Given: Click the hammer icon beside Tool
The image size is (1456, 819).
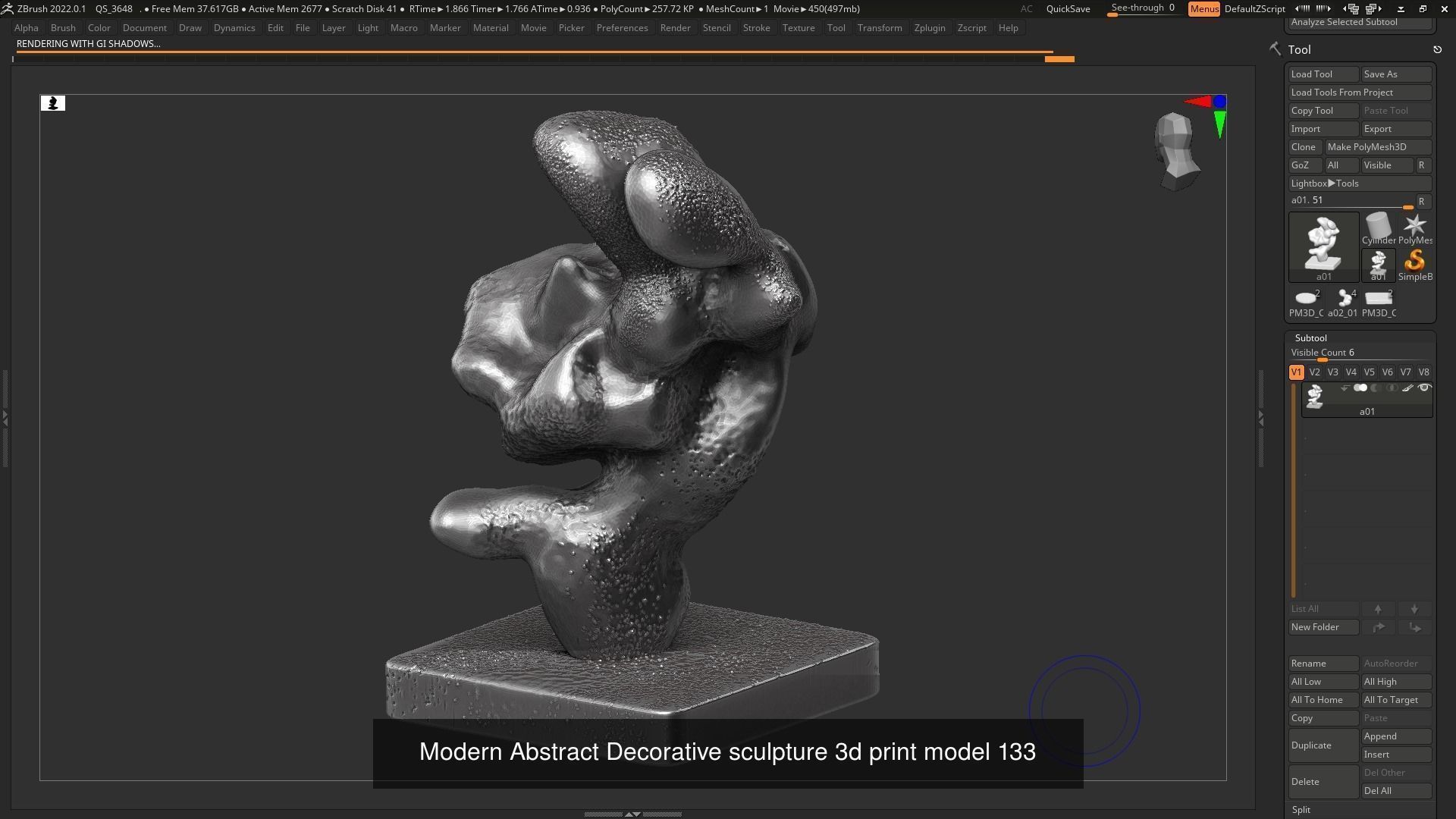Looking at the screenshot, I should click(x=1275, y=49).
